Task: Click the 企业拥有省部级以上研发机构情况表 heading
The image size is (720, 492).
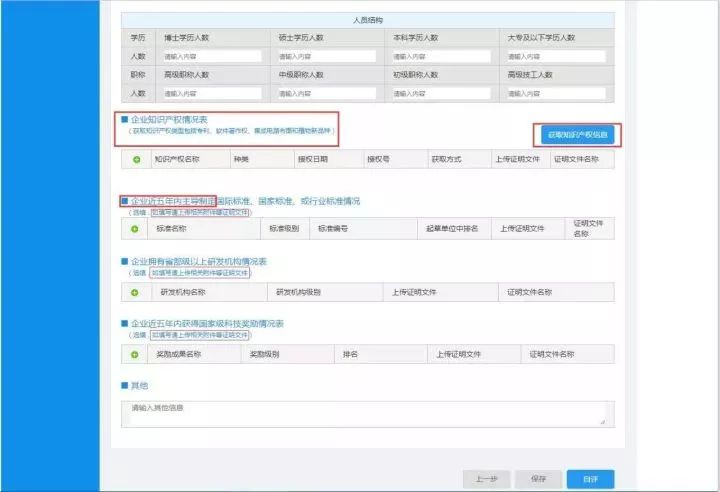Action: pyautogui.click(x=199, y=262)
